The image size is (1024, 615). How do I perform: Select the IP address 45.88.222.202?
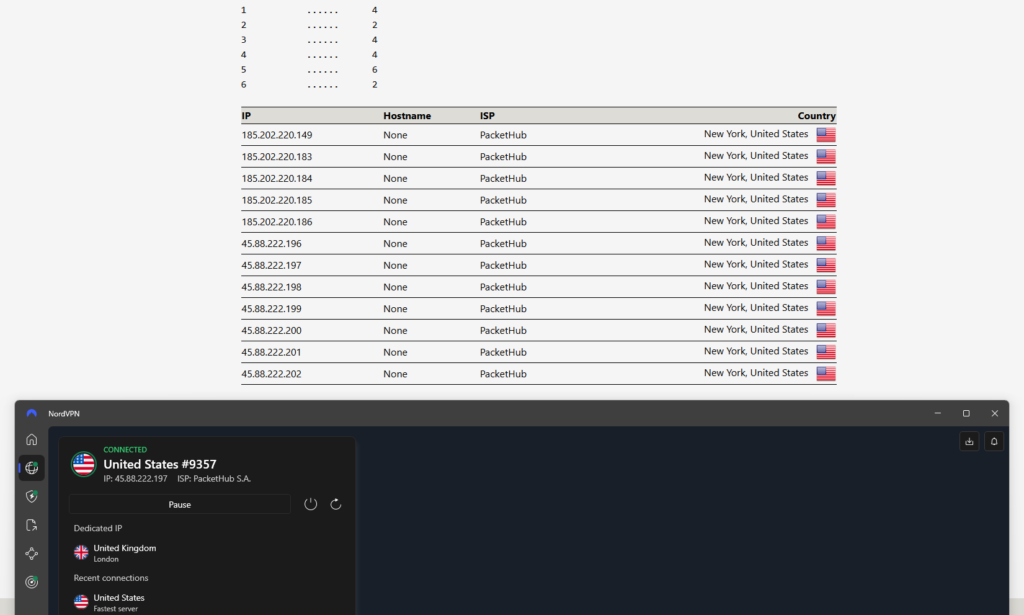272,374
